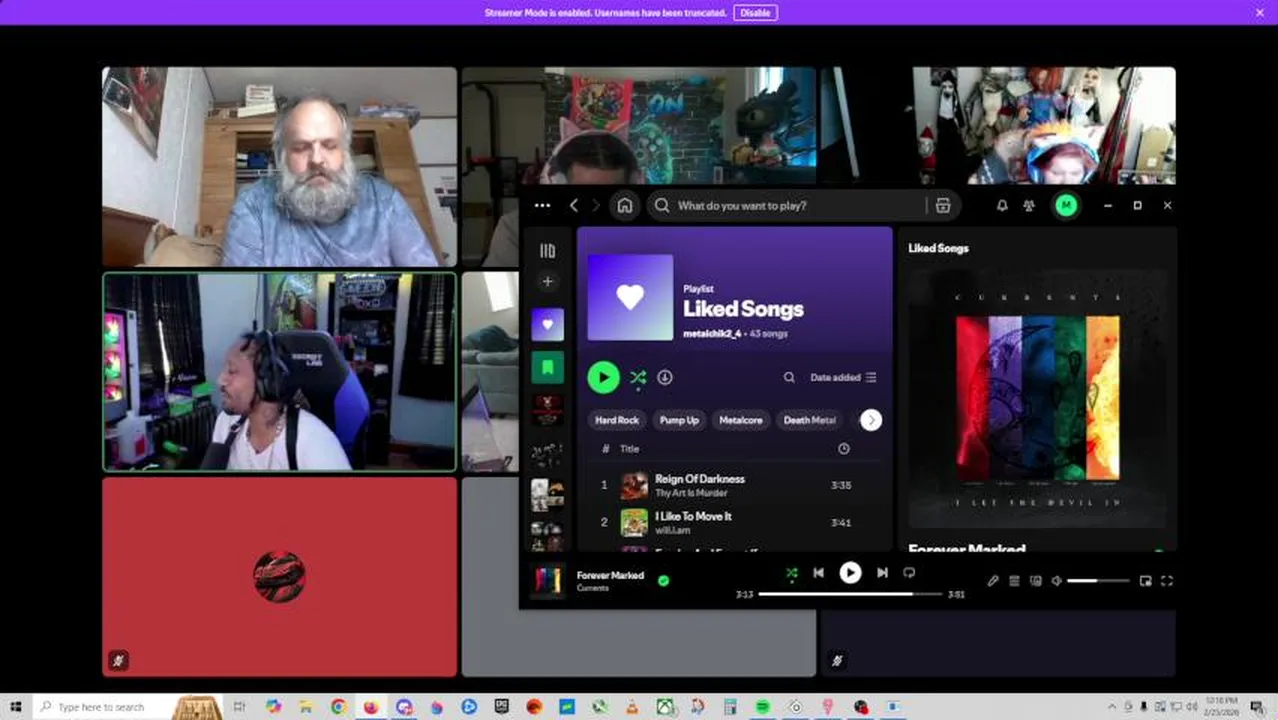Image resolution: width=1278 pixels, height=720 pixels.
Task: Skip to next track
Action: tap(882, 573)
